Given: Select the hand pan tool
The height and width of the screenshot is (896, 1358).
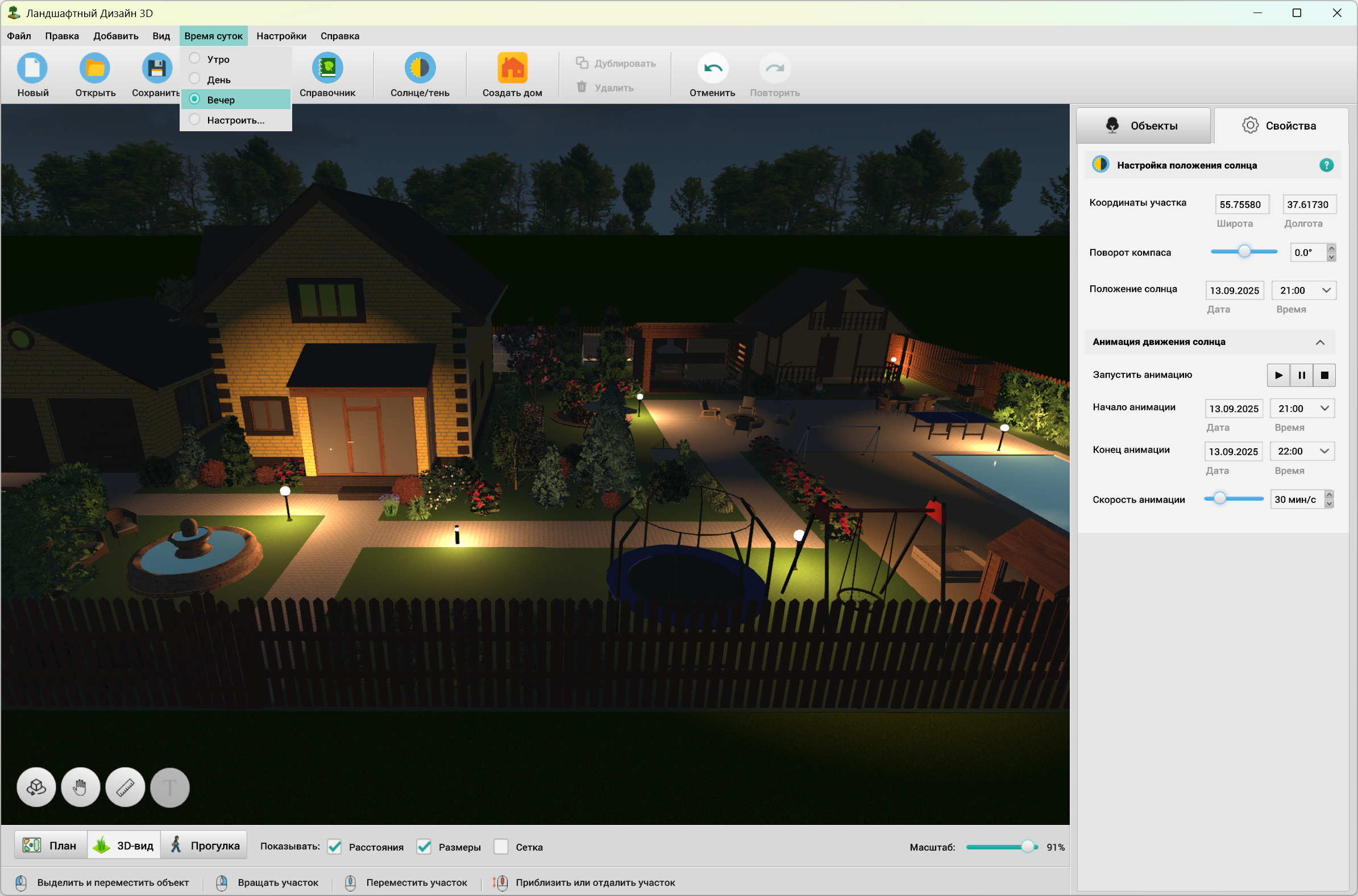Looking at the screenshot, I should click(81, 787).
